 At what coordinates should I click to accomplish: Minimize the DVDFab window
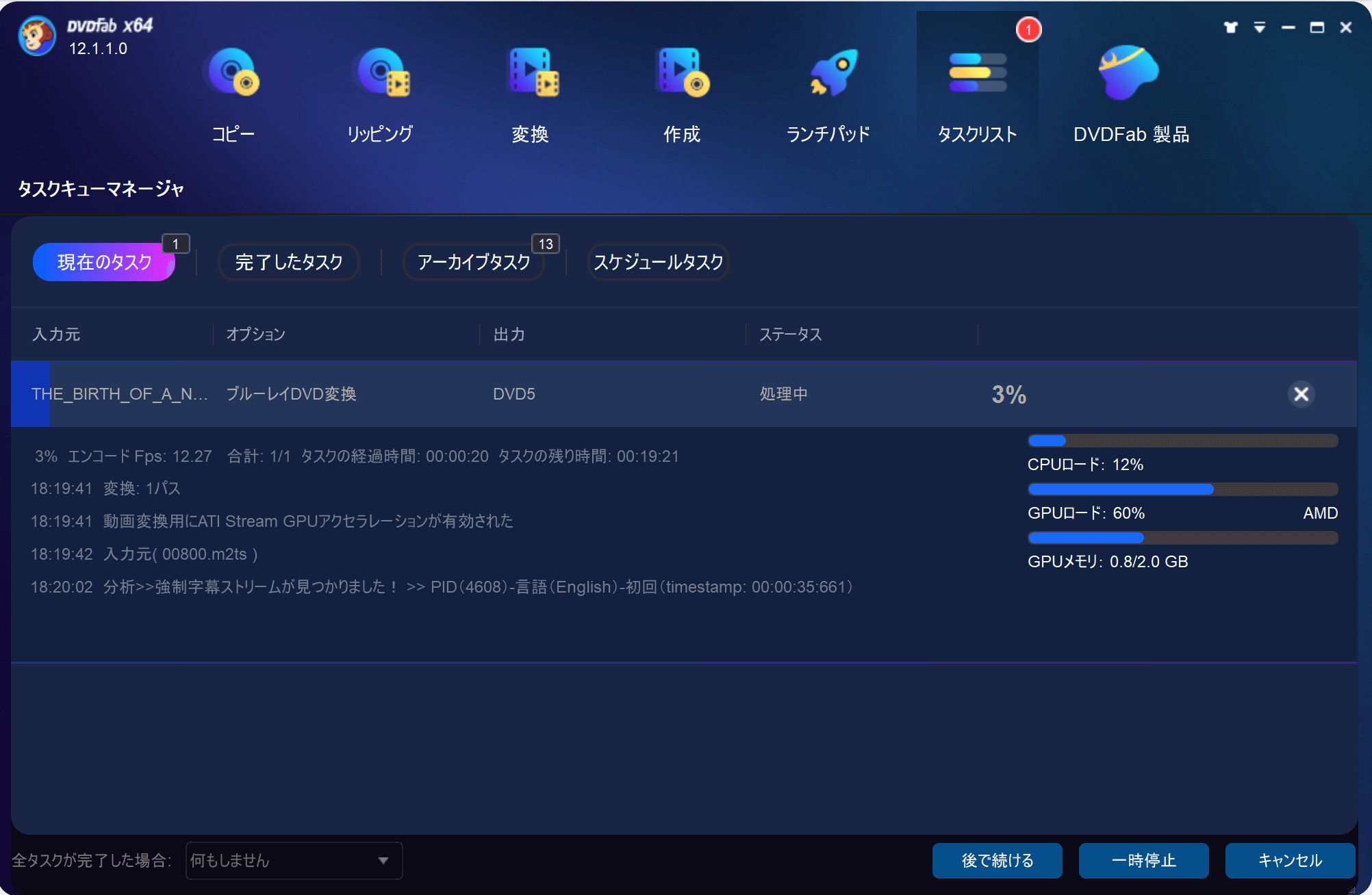[x=1288, y=27]
